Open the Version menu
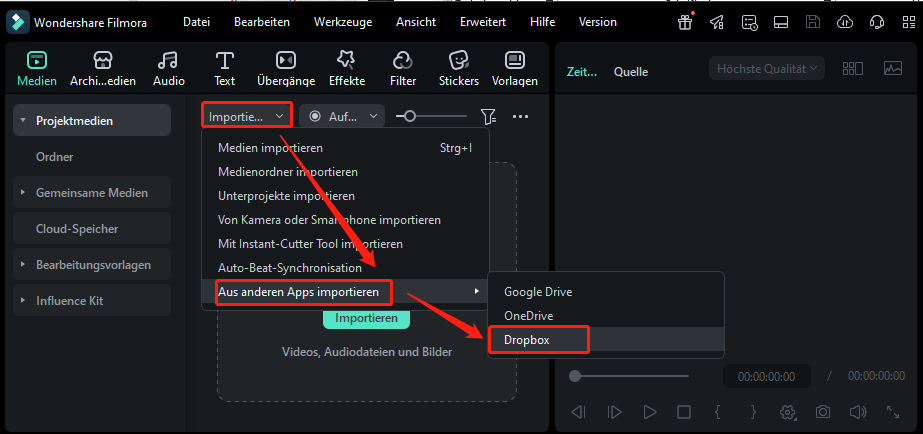This screenshot has height=434, width=923. pyautogui.click(x=597, y=22)
